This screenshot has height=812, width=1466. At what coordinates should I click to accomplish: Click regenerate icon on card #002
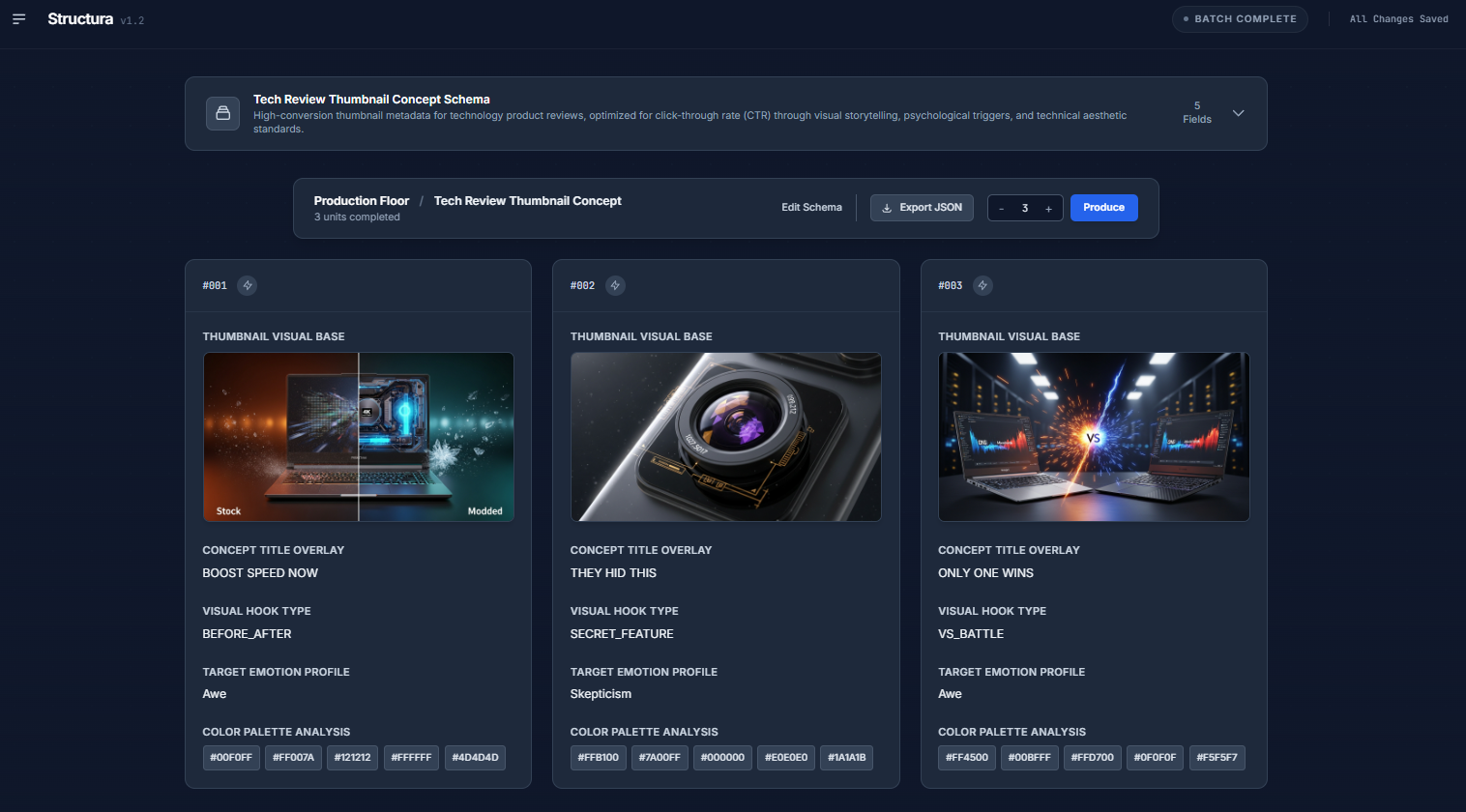(615, 285)
